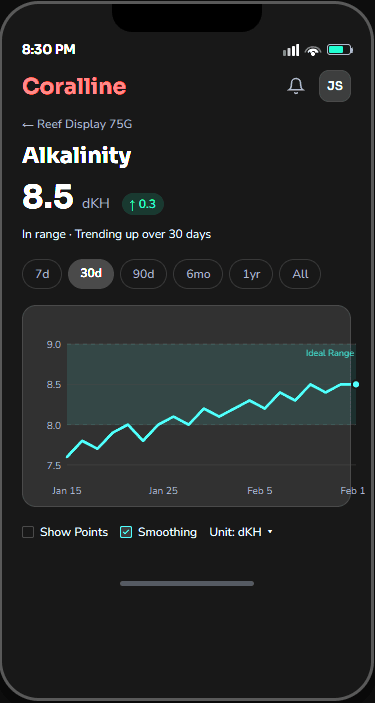Switch to the 6mo range
375x703 pixels.
coord(198,274)
